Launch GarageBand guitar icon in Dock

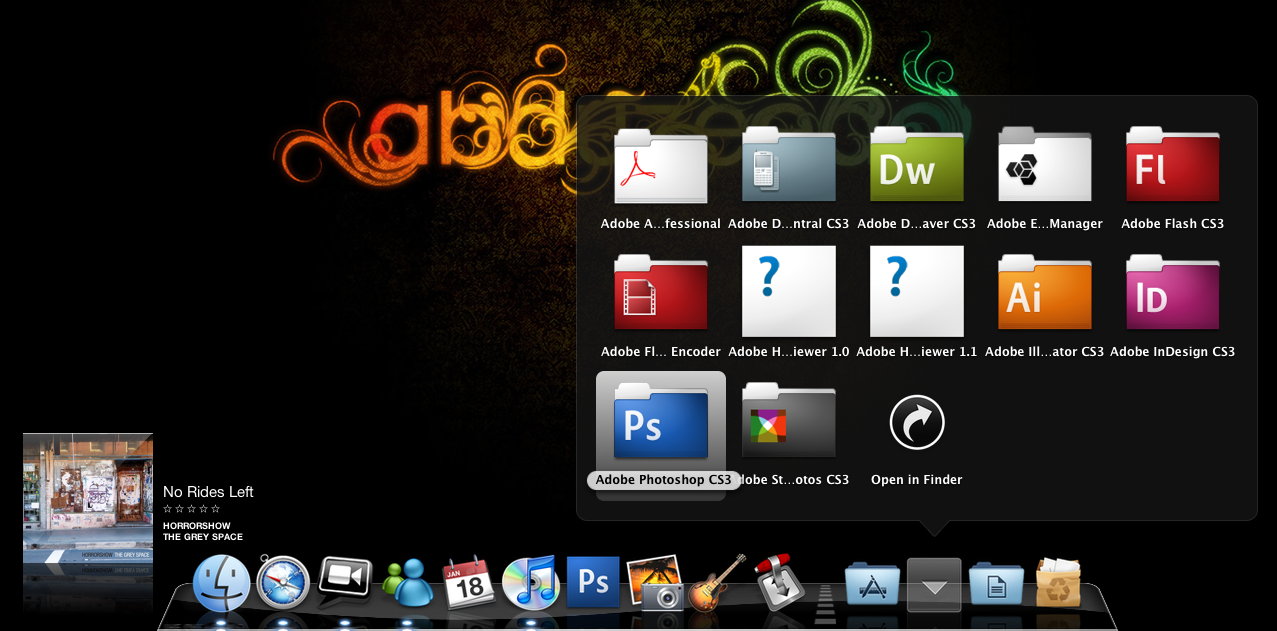tap(717, 582)
